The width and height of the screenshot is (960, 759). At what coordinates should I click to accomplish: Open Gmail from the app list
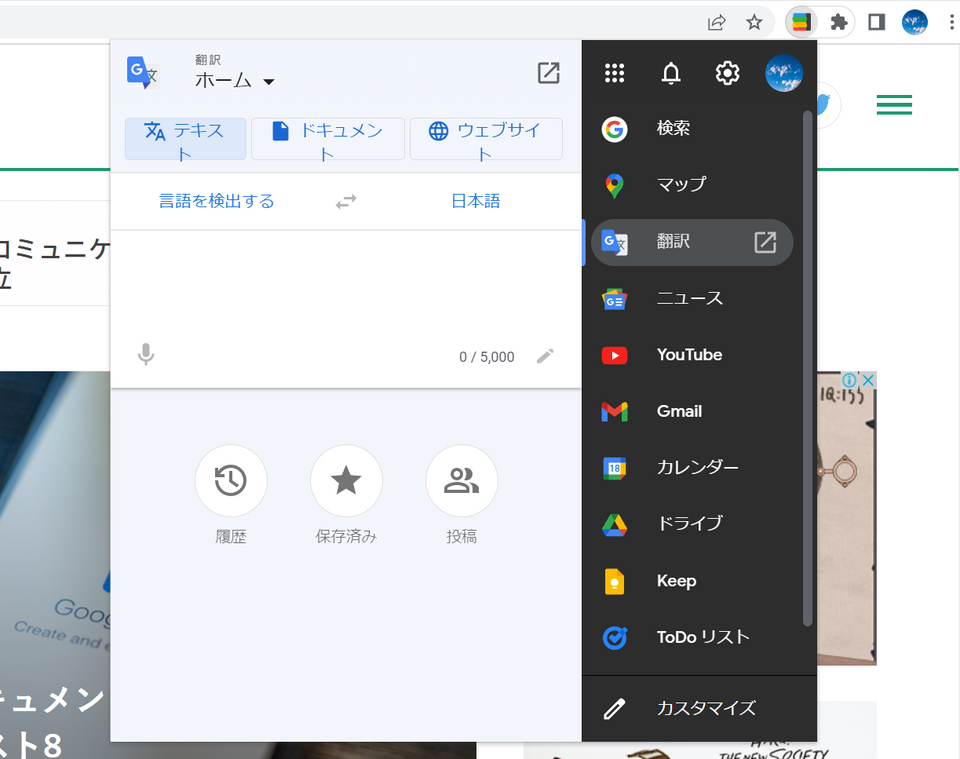pos(692,412)
